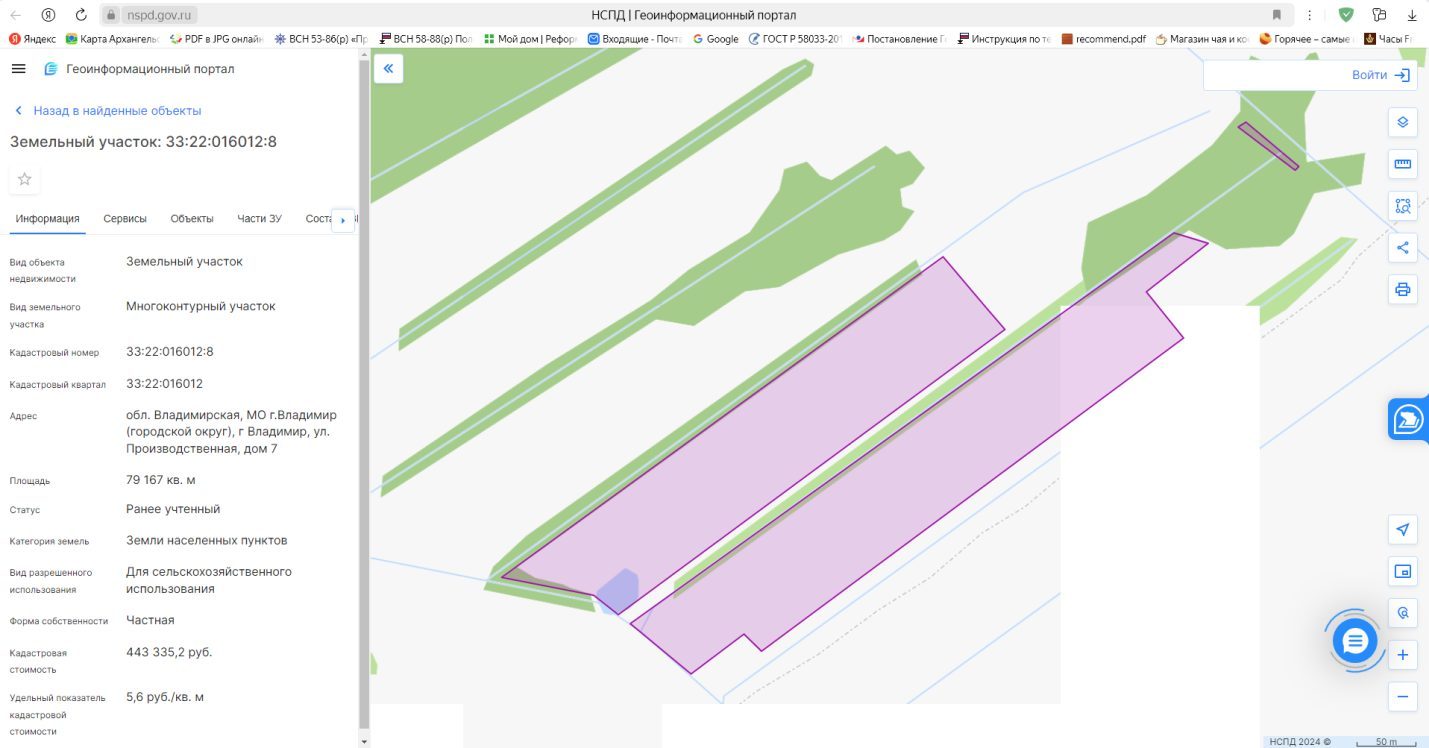Toggle the overview mini-map
This screenshot has width=1429, height=748.
[1403, 572]
